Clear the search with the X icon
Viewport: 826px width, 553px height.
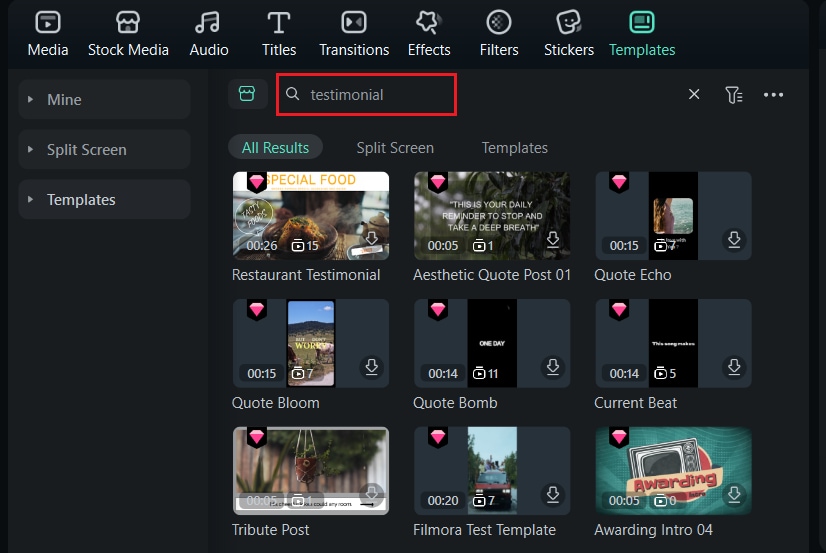click(x=694, y=94)
